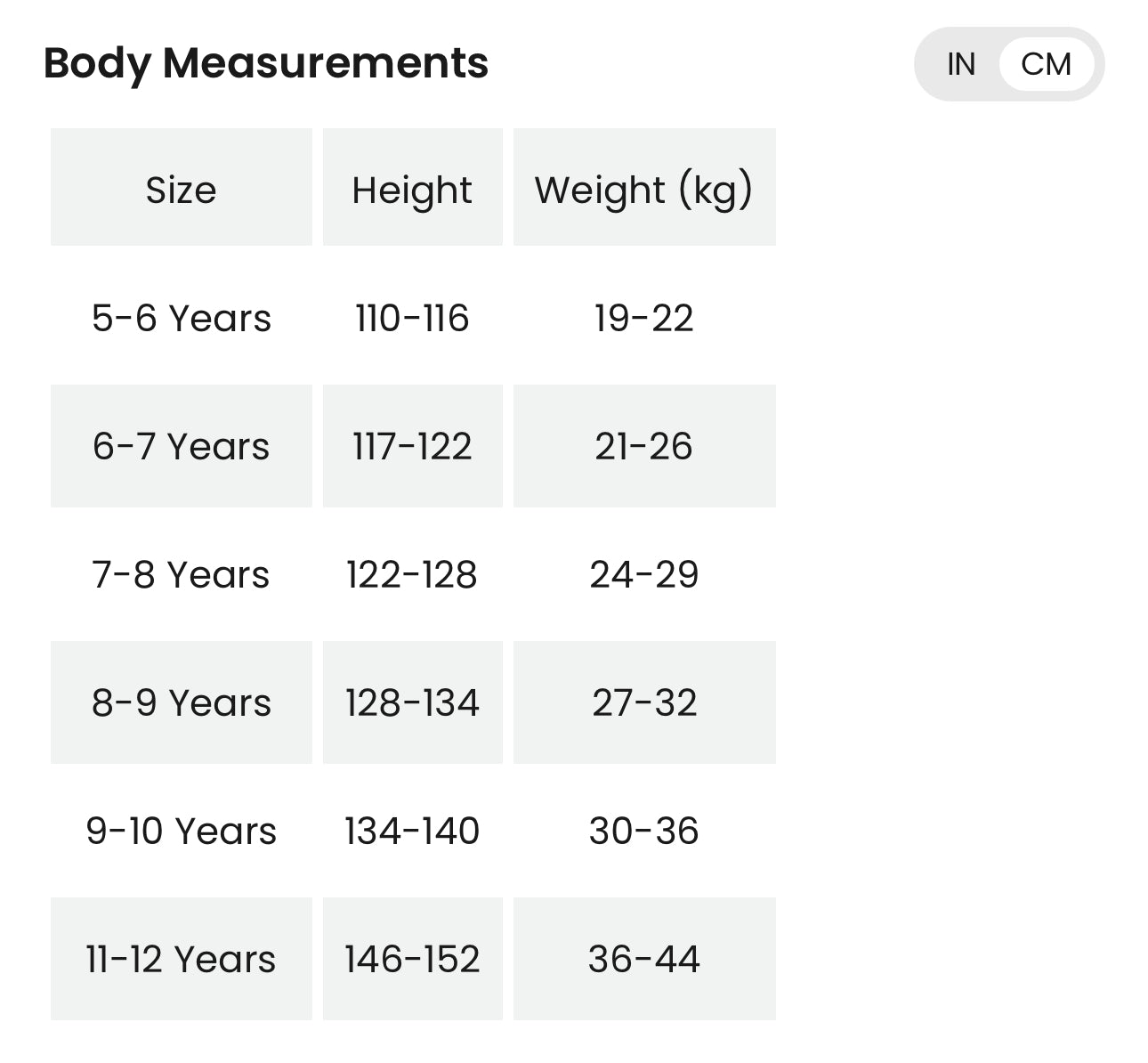Select the CM unit option
The width and height of the screenshot is (1148, 1063).
click(1046, 64)
